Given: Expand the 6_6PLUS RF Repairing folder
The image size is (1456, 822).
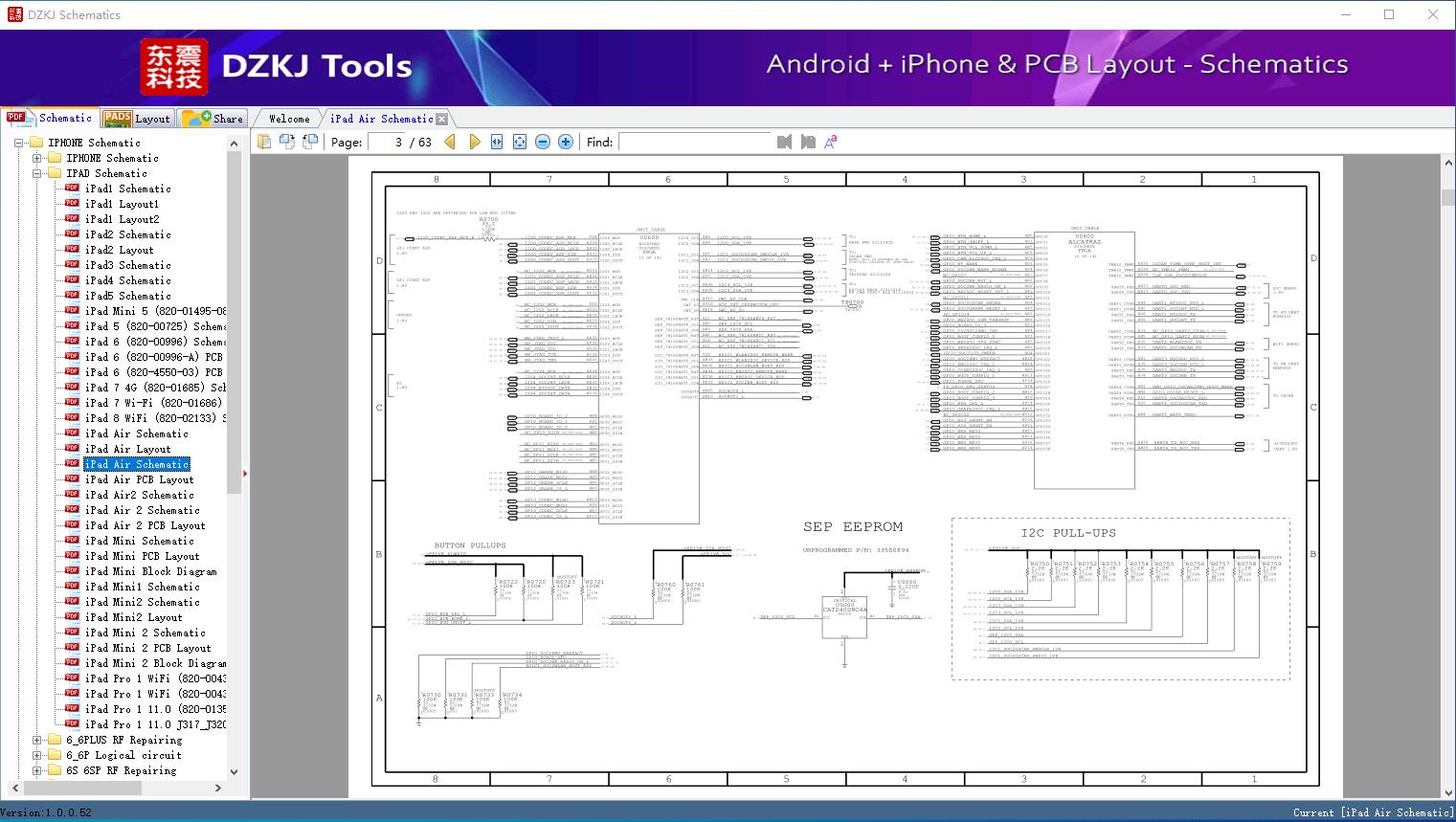Looking at the screenshot, I should 35,739.
